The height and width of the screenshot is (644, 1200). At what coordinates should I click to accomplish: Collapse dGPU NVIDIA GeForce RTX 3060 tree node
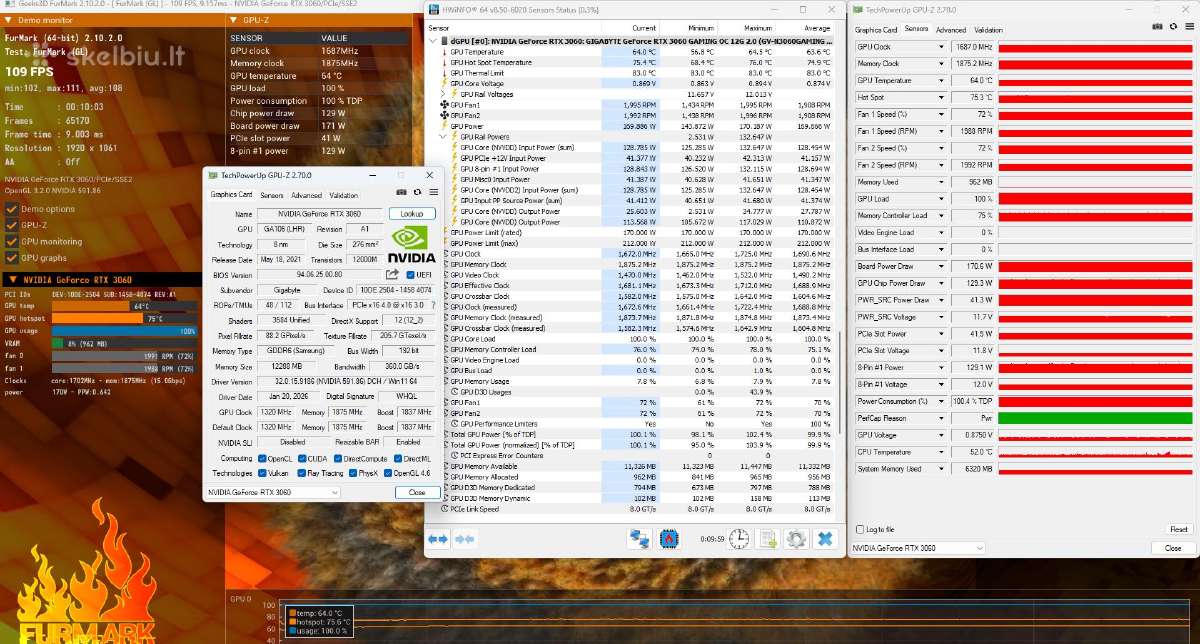[x=433, y=41]
